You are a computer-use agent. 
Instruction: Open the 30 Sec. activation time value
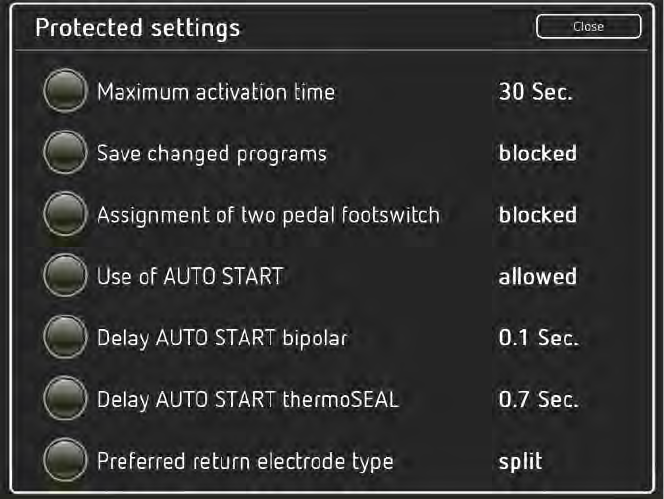pyautogui.click(x=535, y=93)
